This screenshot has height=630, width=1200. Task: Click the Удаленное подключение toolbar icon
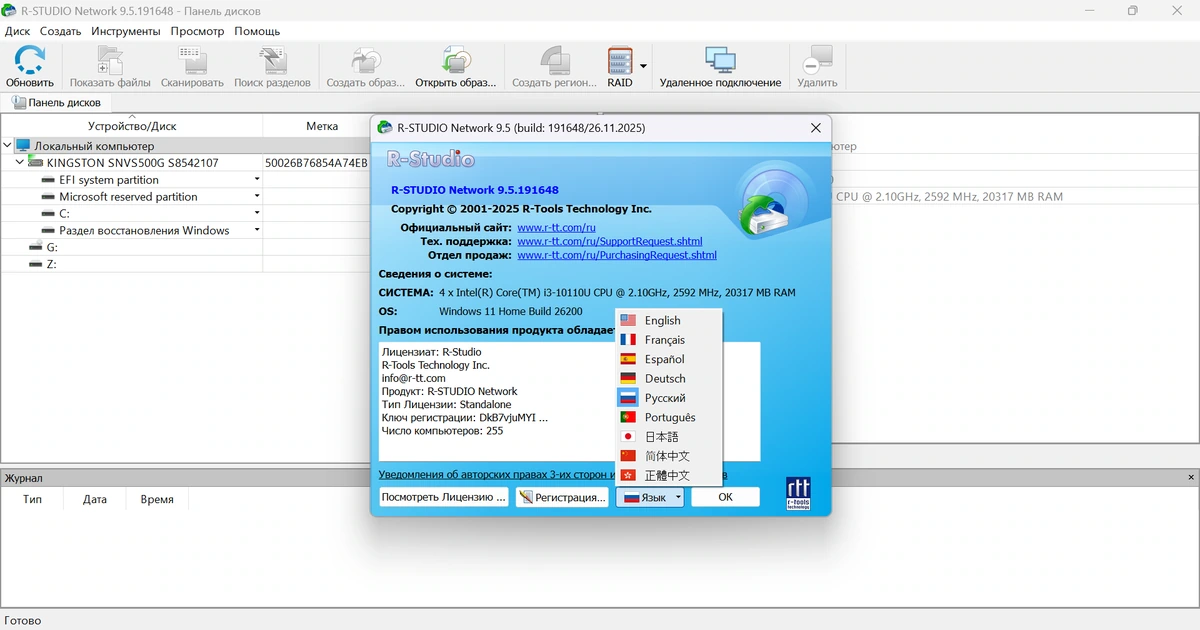(720, 60)
